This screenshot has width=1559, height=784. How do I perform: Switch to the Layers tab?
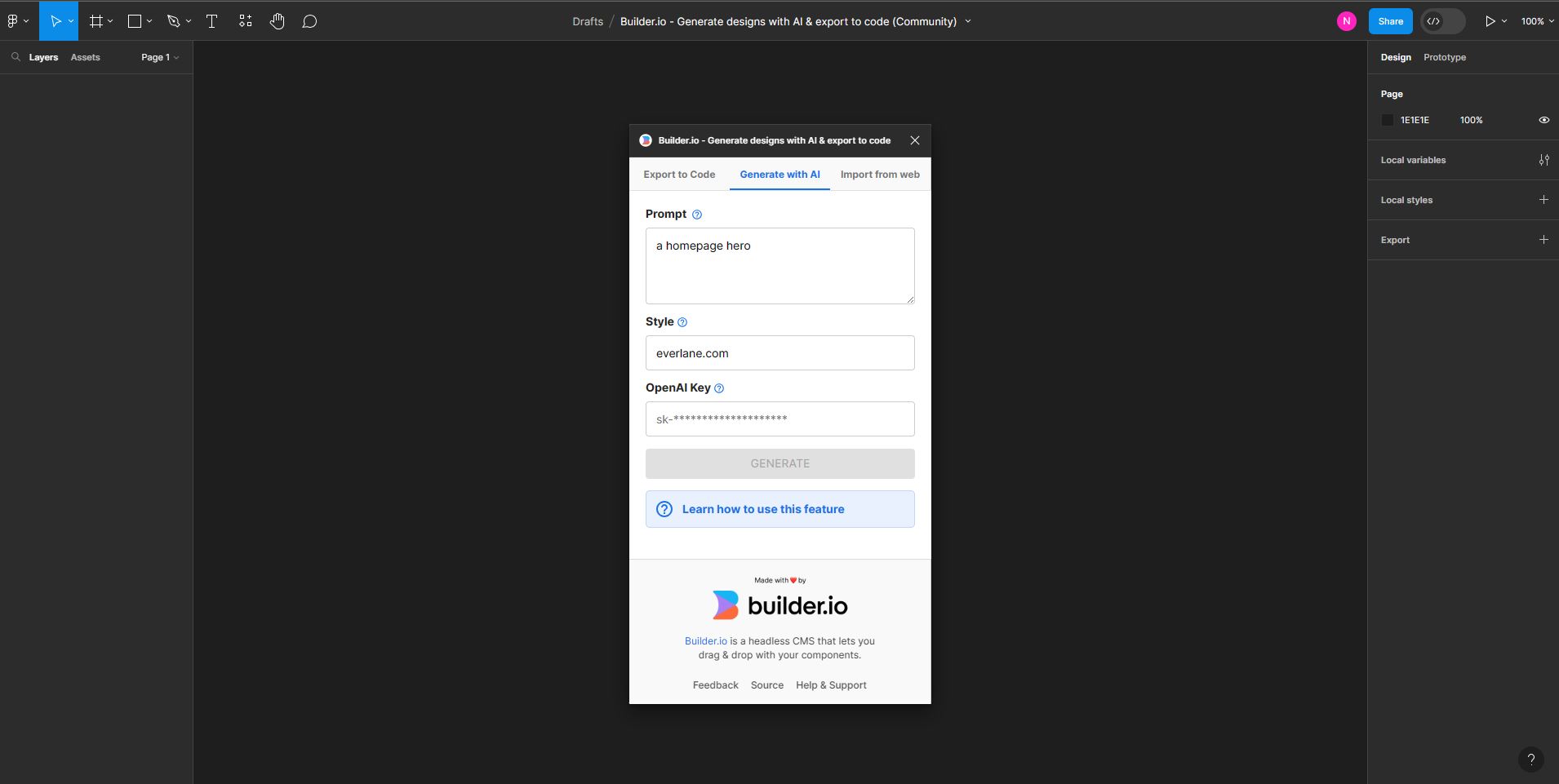pos(43,57)
